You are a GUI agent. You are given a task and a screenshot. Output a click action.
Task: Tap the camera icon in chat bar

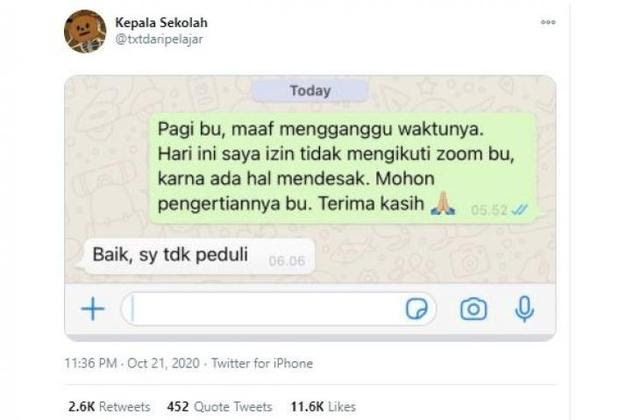point(473,309)
